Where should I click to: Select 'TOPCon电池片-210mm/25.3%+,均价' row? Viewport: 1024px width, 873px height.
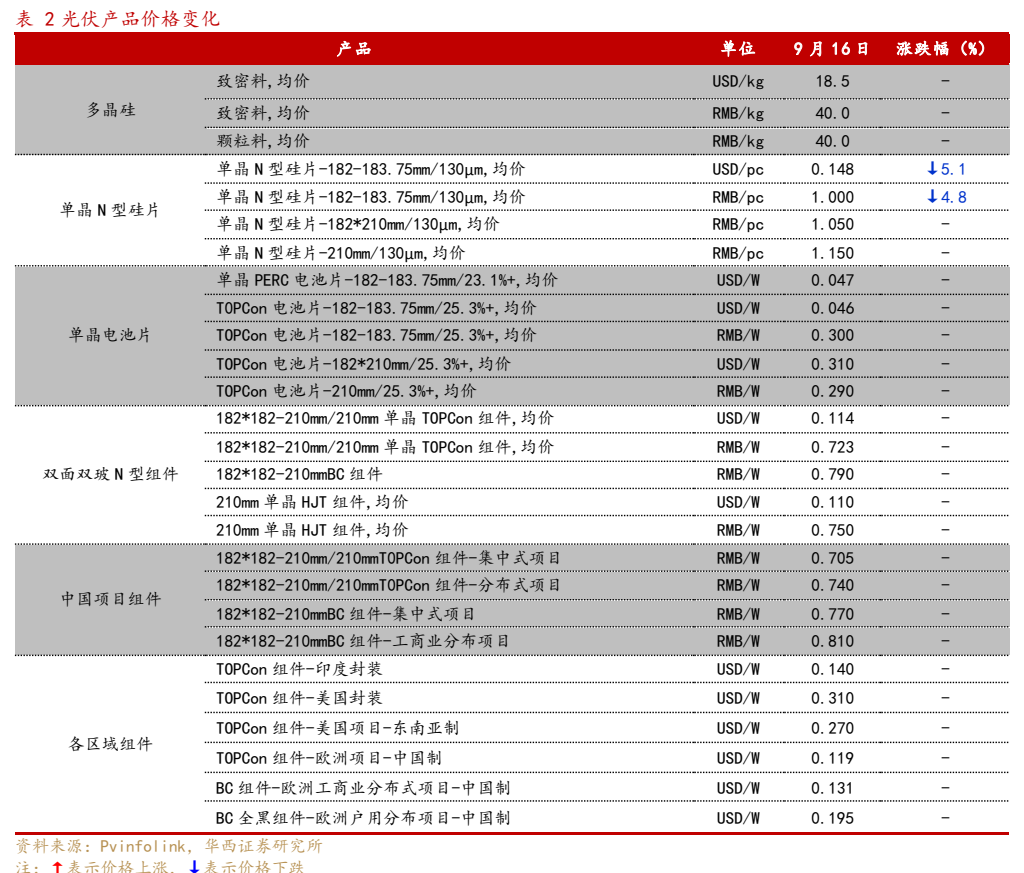(x=346, y=391)
